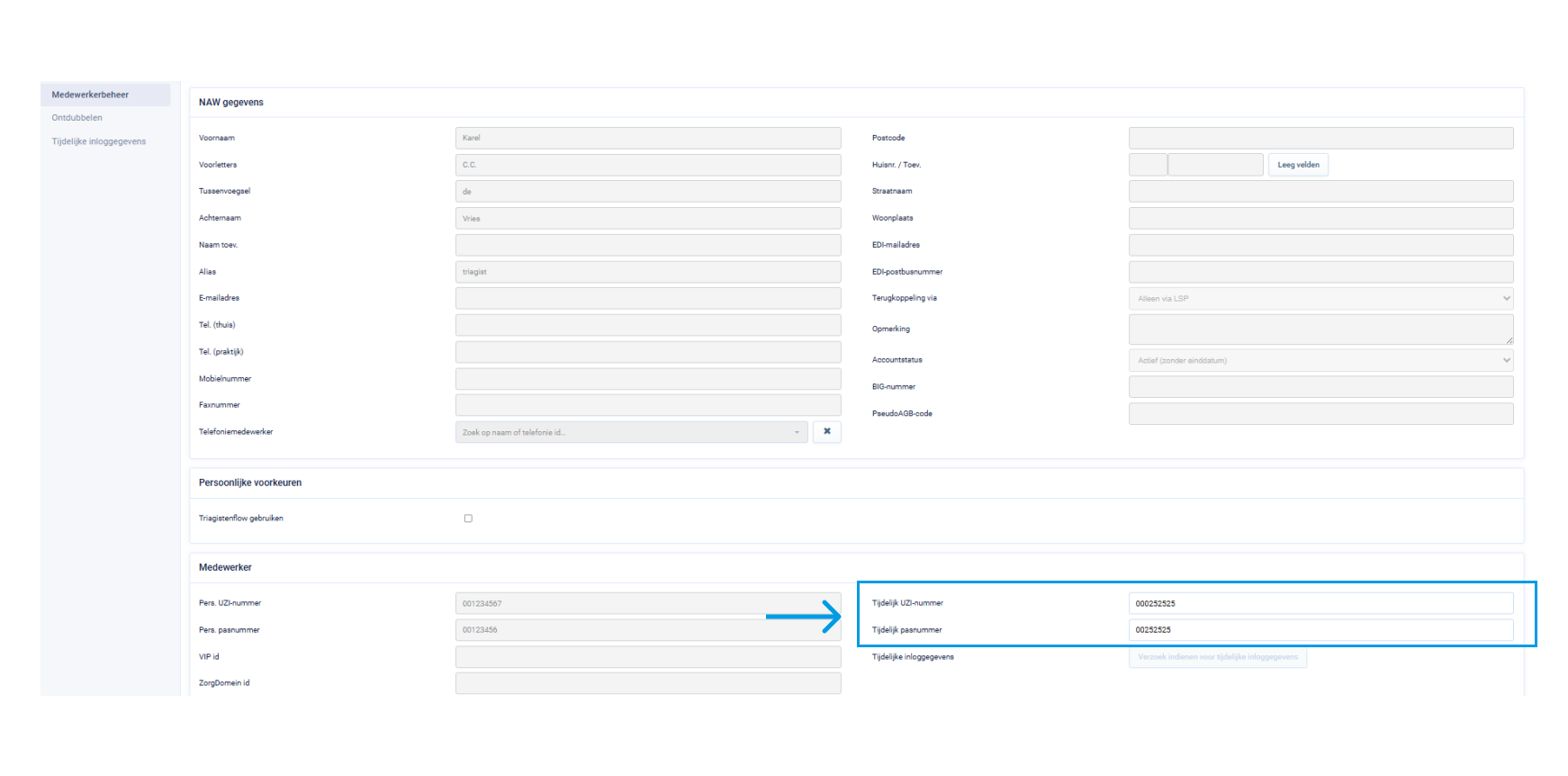The height and width of the screenshot is (776, 1568).
Task: Go to Tijdelijke inloggegevens sidebar item
Action: click(99, 141)
